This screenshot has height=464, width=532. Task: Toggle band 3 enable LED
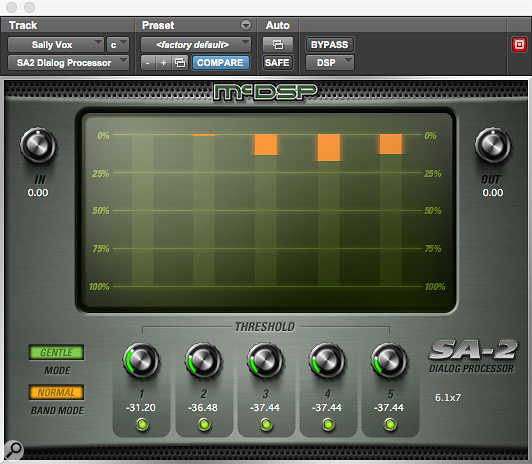tap(266, 424)
